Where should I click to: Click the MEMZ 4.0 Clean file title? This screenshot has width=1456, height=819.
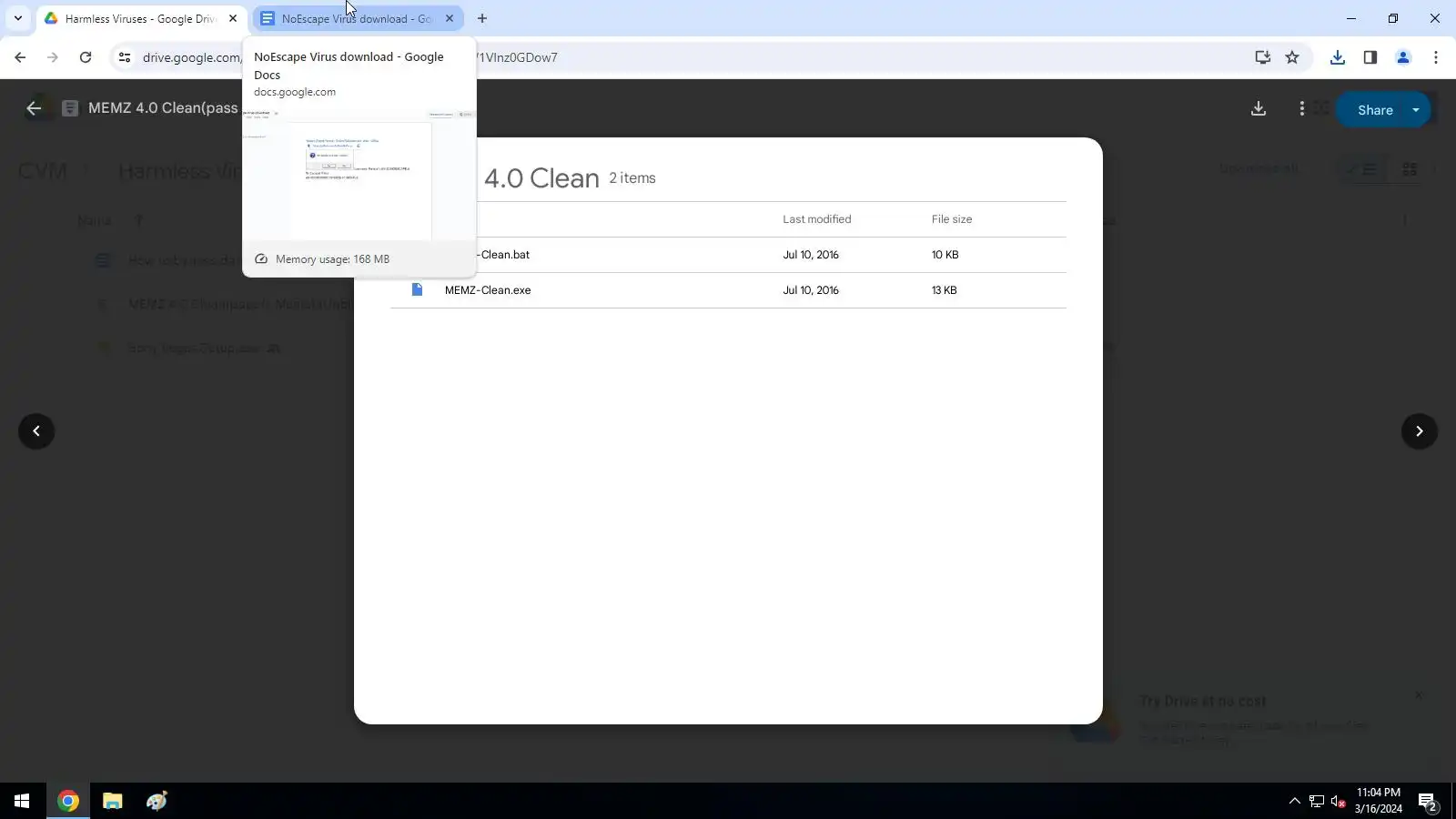164,108
